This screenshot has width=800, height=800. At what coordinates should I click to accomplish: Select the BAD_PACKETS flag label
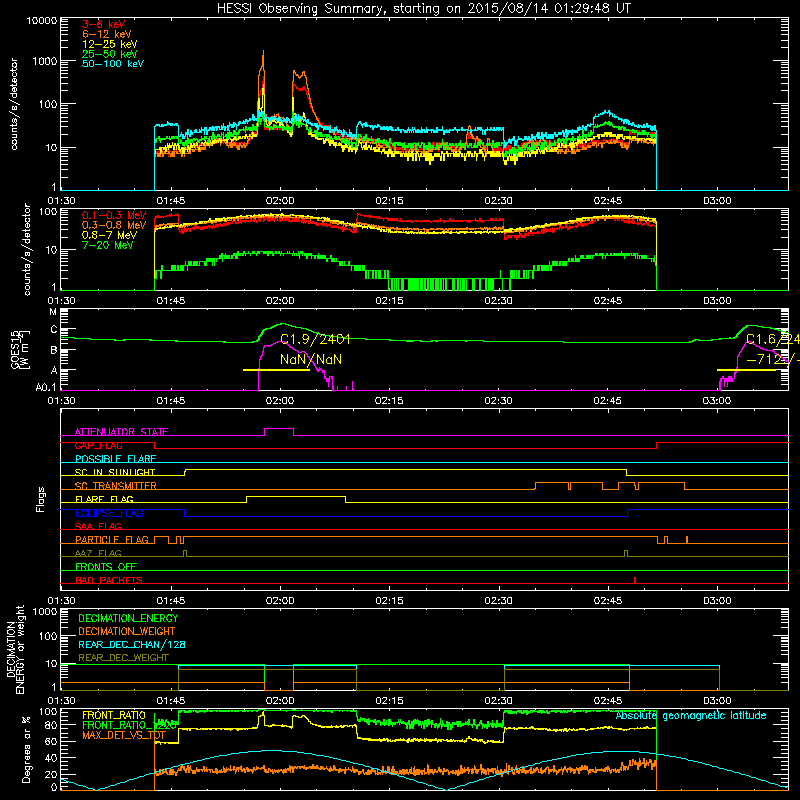(109, 580)
